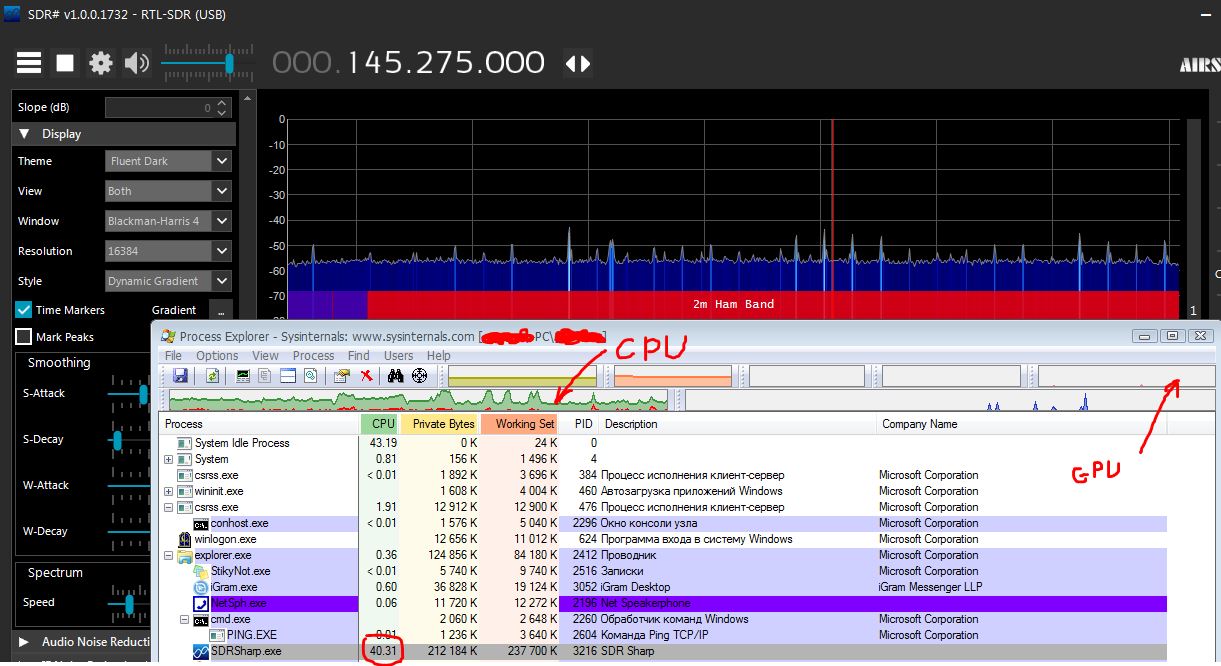Open the Users menu
1221x666 pixels.
(399, 355)
